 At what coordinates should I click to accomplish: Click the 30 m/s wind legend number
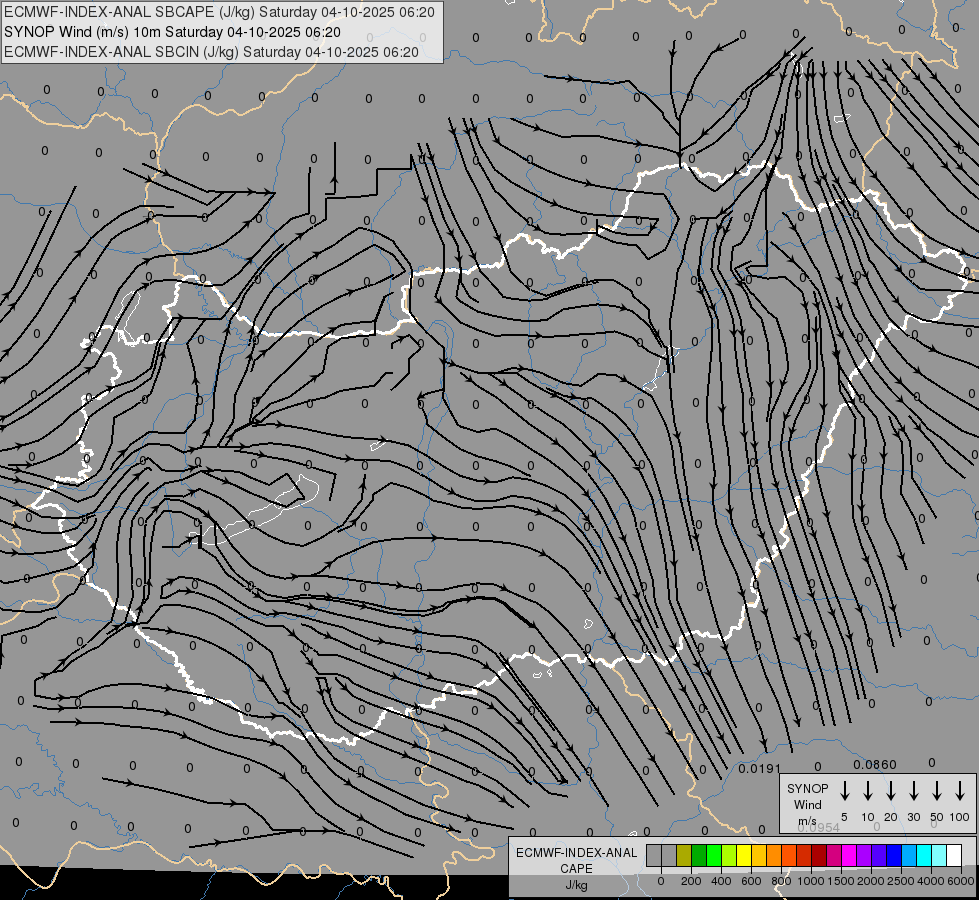point(913,817)
